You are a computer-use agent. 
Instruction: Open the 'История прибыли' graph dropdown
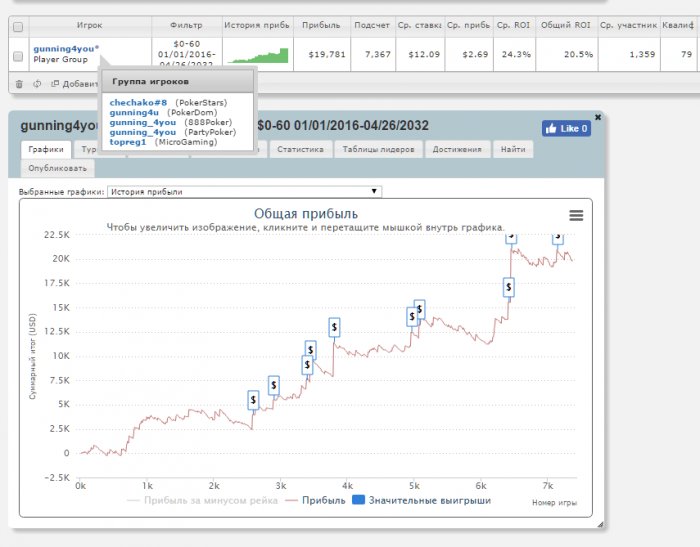coord(244,191)
